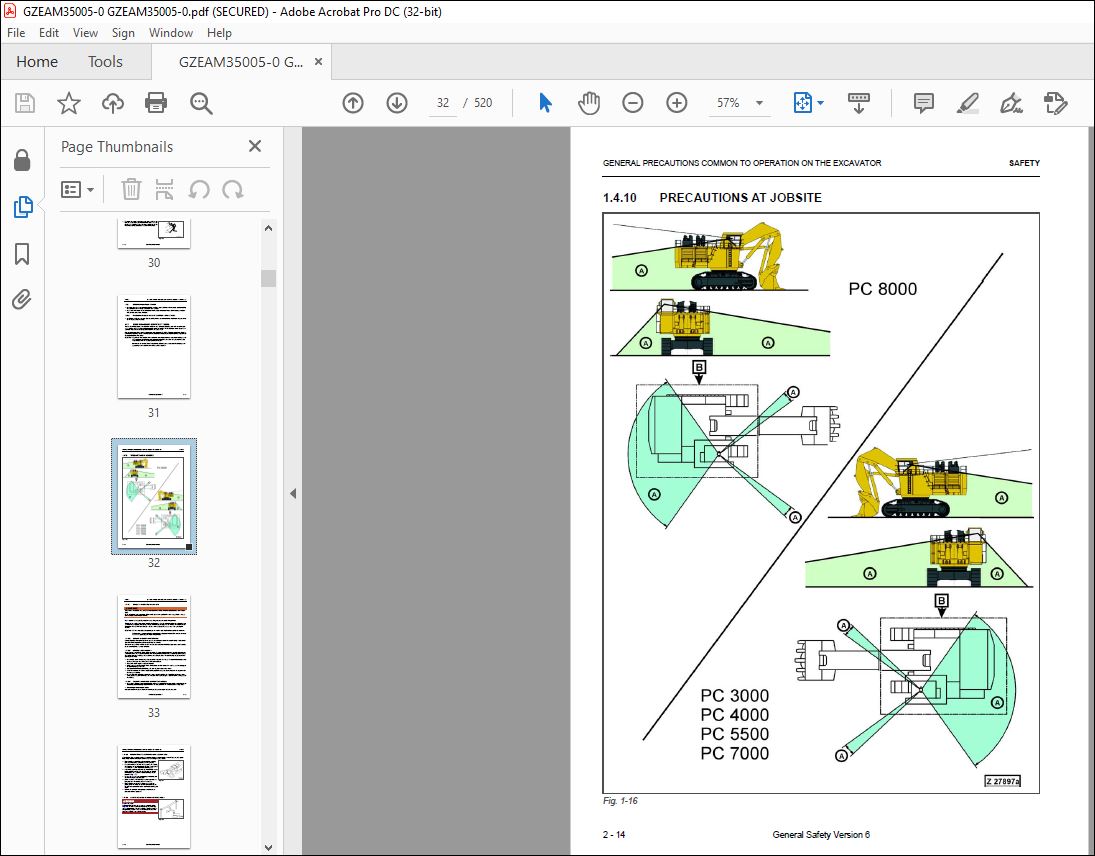Add a comment with speech bubble icon
Viewport: 1095px width, 856px height.
pyautogui.click(x=923, y=103)
